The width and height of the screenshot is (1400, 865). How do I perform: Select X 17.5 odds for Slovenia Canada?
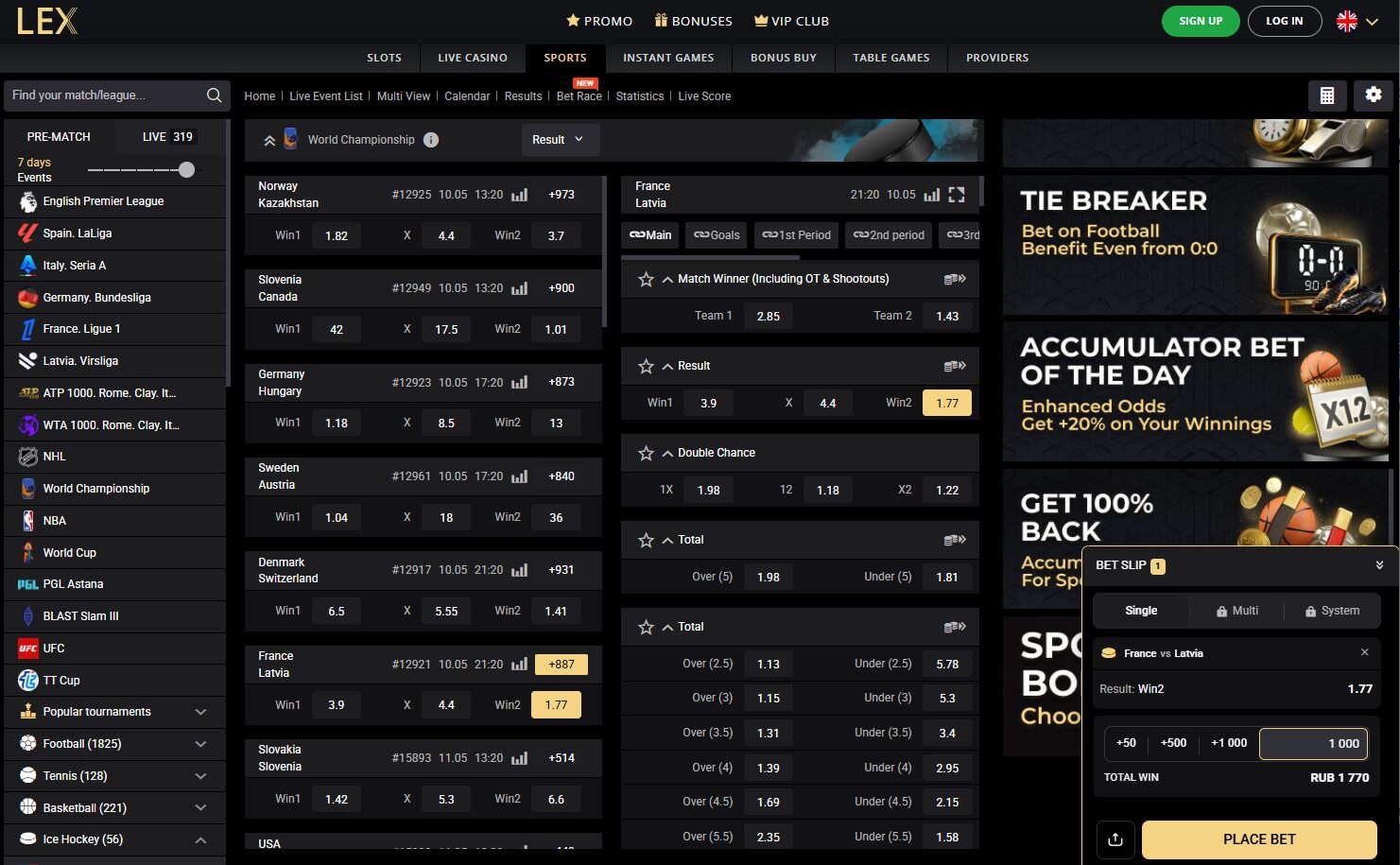(x=446, y=329)
